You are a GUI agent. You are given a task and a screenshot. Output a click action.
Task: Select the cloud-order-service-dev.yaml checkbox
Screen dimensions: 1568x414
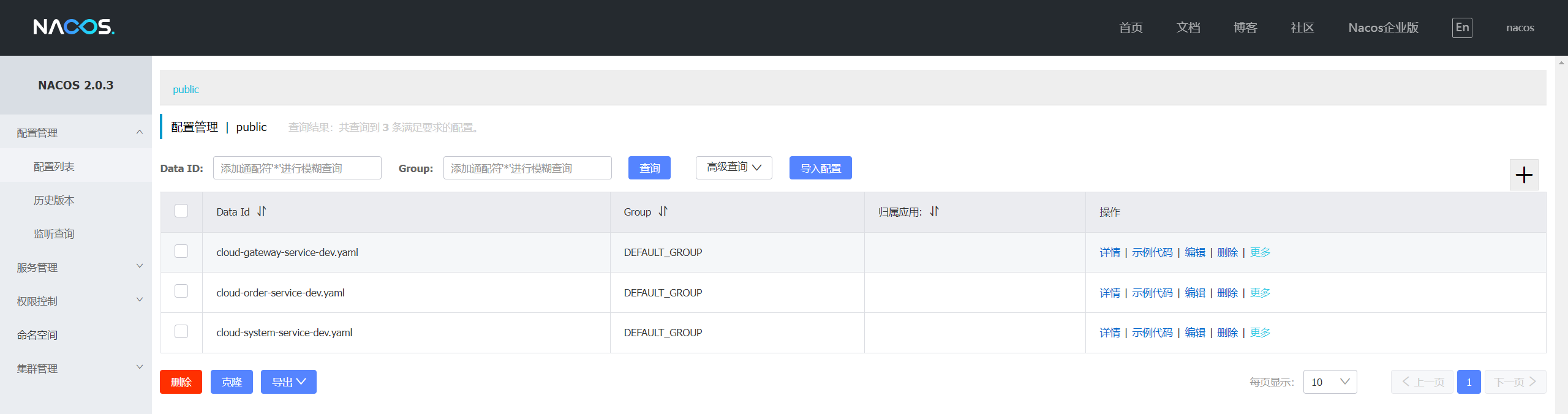tap(181, 291)
